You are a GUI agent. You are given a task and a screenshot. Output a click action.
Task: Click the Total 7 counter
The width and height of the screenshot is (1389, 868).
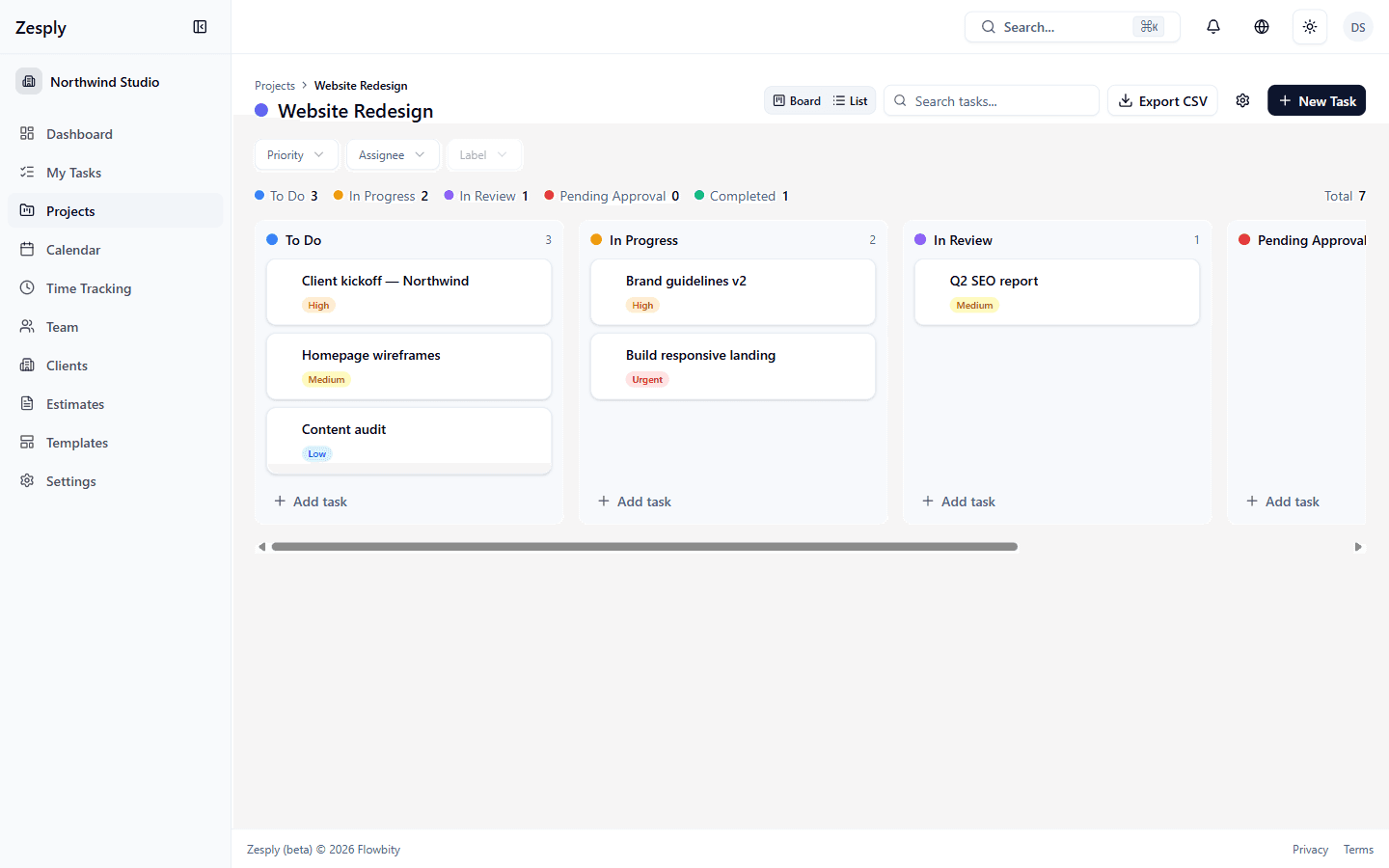tap(1345, 196)
